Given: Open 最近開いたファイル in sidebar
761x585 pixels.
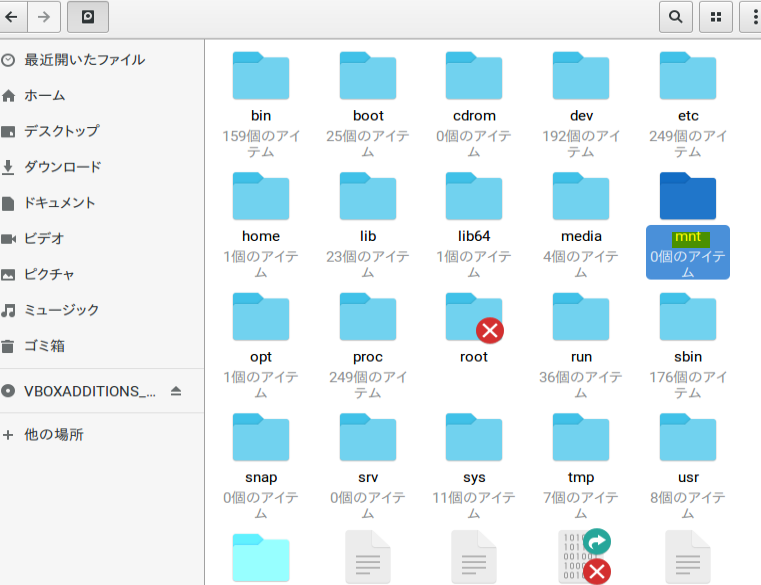Looking at the screenshot, I should click(84, 60).
